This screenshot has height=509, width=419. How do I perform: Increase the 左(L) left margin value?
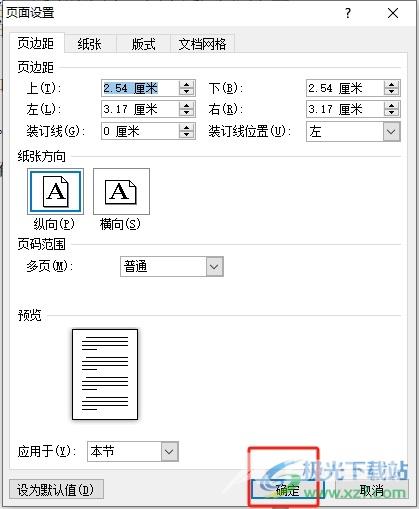coord(187,105)
